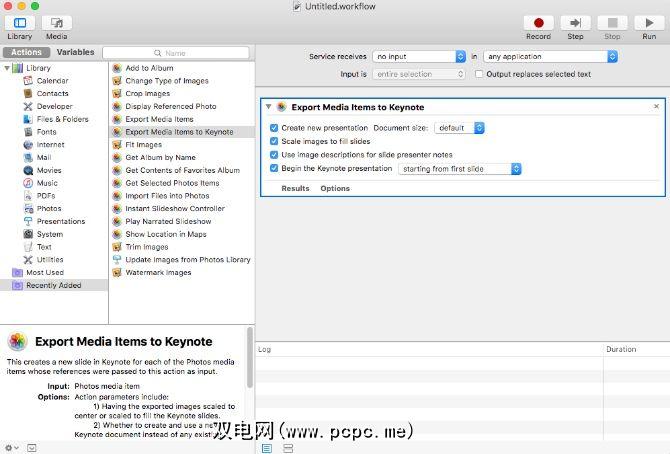This screenshot has height=454, width=670.
Task: Select the Developer category
Action: point(54,106)
